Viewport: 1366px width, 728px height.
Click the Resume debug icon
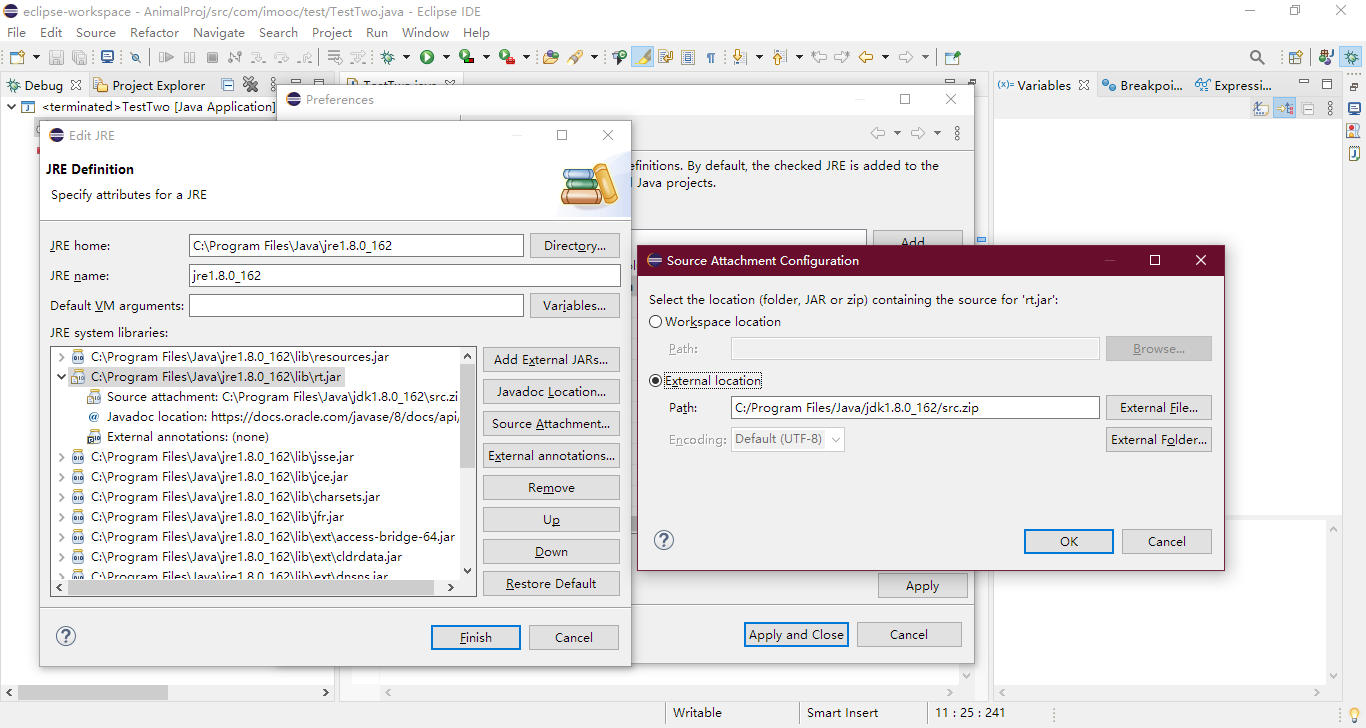(166, 57)
